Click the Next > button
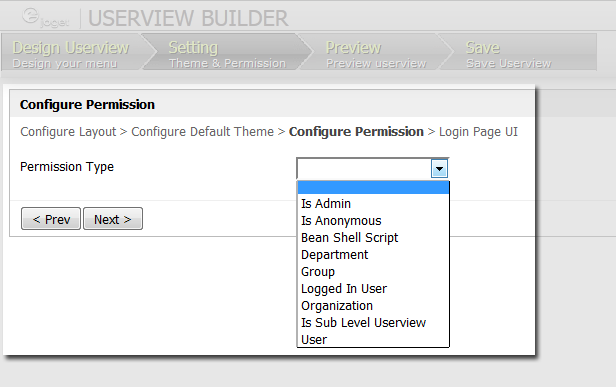This screenshot has width=616, height=387. pyautogui.click(x=113, y=219)
